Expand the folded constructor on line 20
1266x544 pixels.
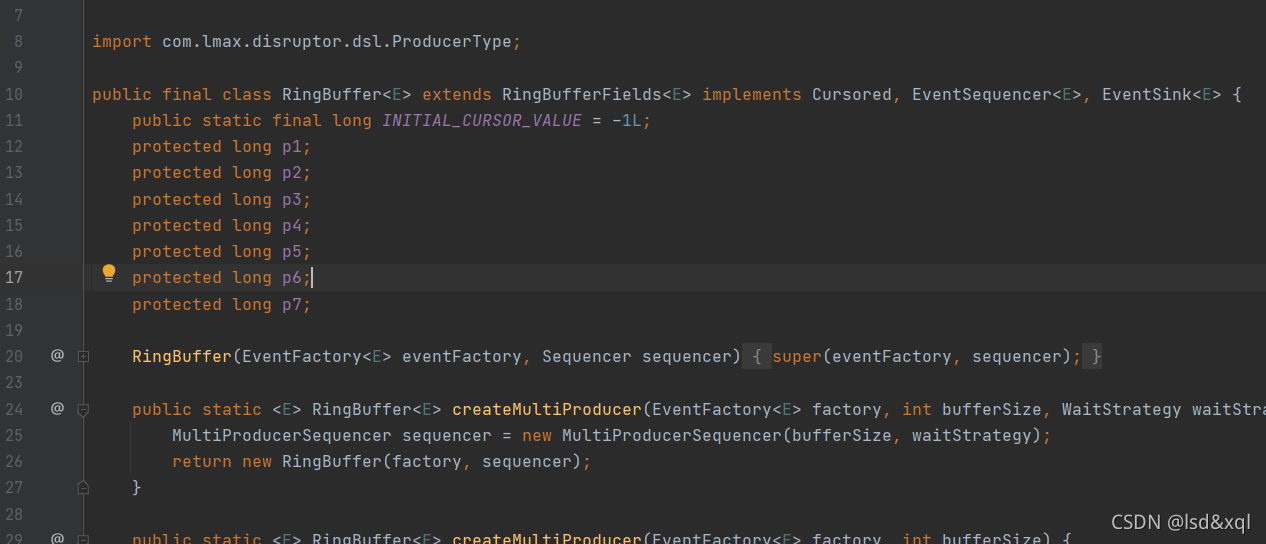coord(84,356)
